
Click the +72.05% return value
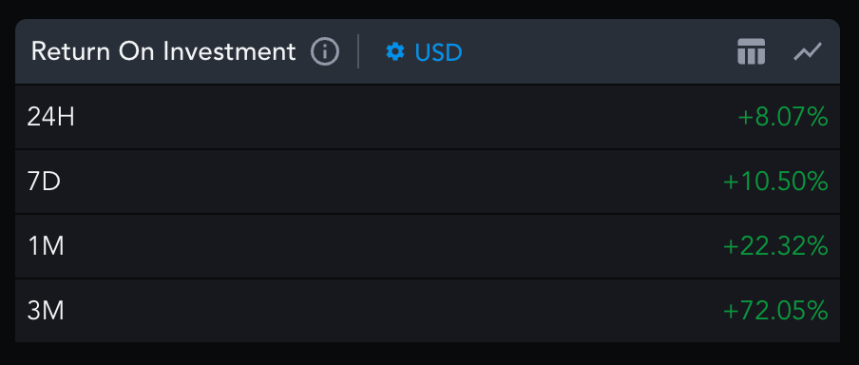click(775, 311)
